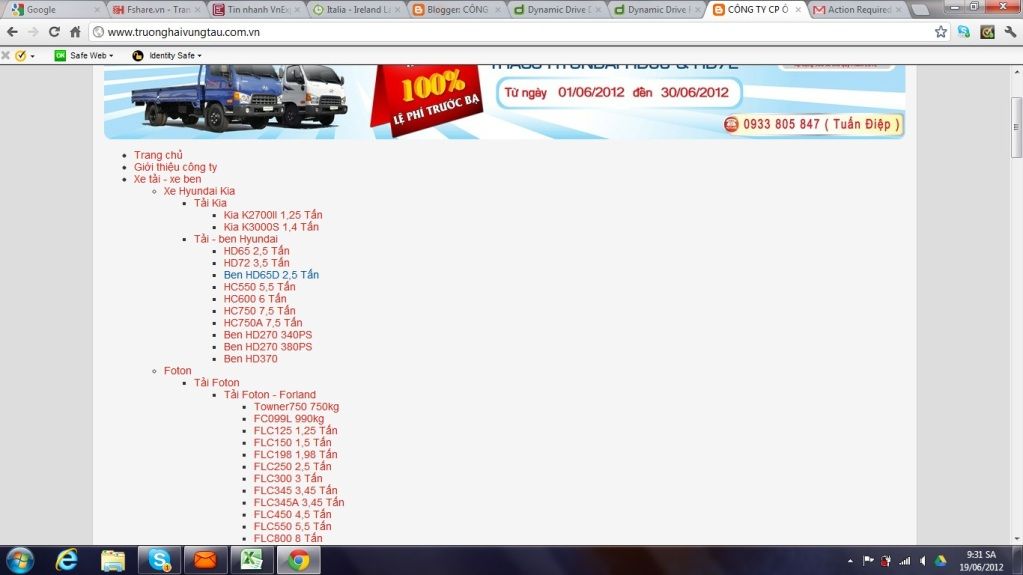Open the Giới thiệu công ty link
The image size is (1023, 575).
175,167
